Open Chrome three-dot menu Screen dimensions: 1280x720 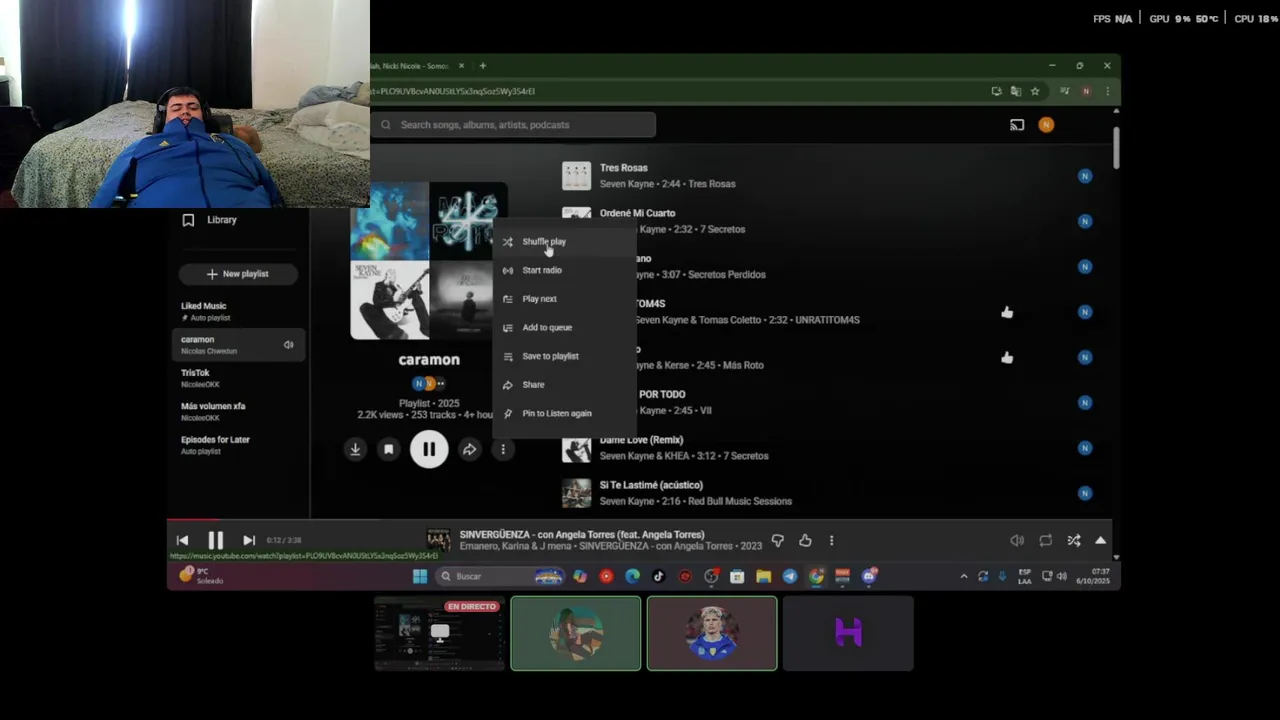(x=1107, y=91)
